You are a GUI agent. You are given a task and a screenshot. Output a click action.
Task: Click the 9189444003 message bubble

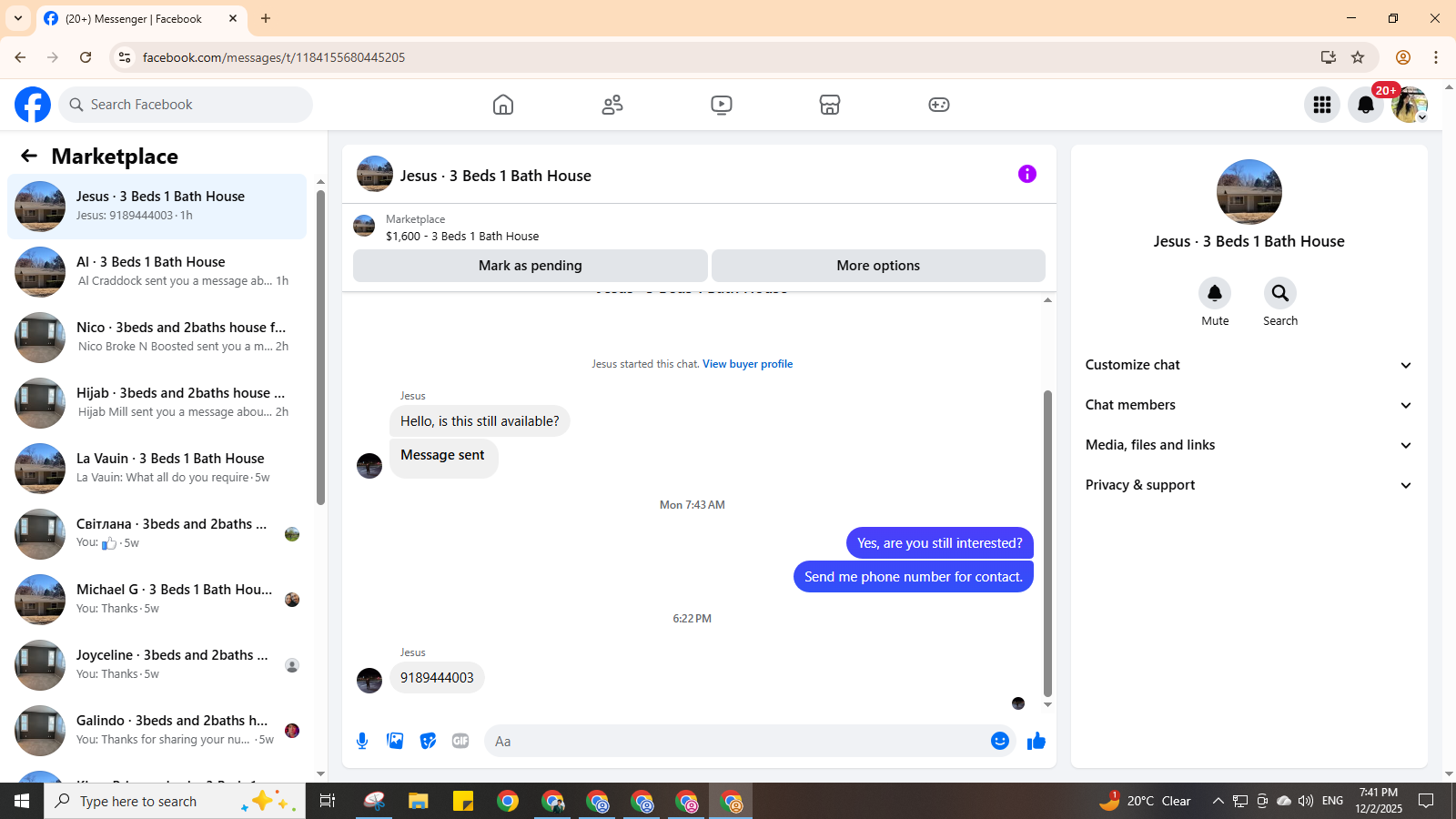click(437, 678)
